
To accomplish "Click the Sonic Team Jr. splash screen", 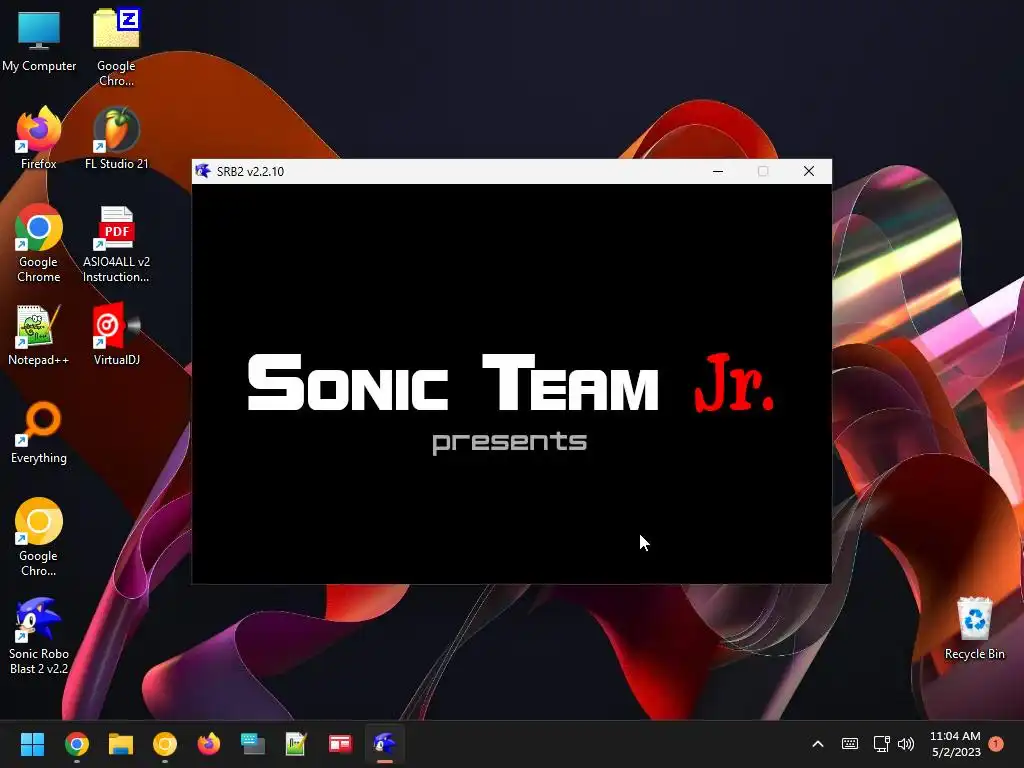I will [511, 384].
